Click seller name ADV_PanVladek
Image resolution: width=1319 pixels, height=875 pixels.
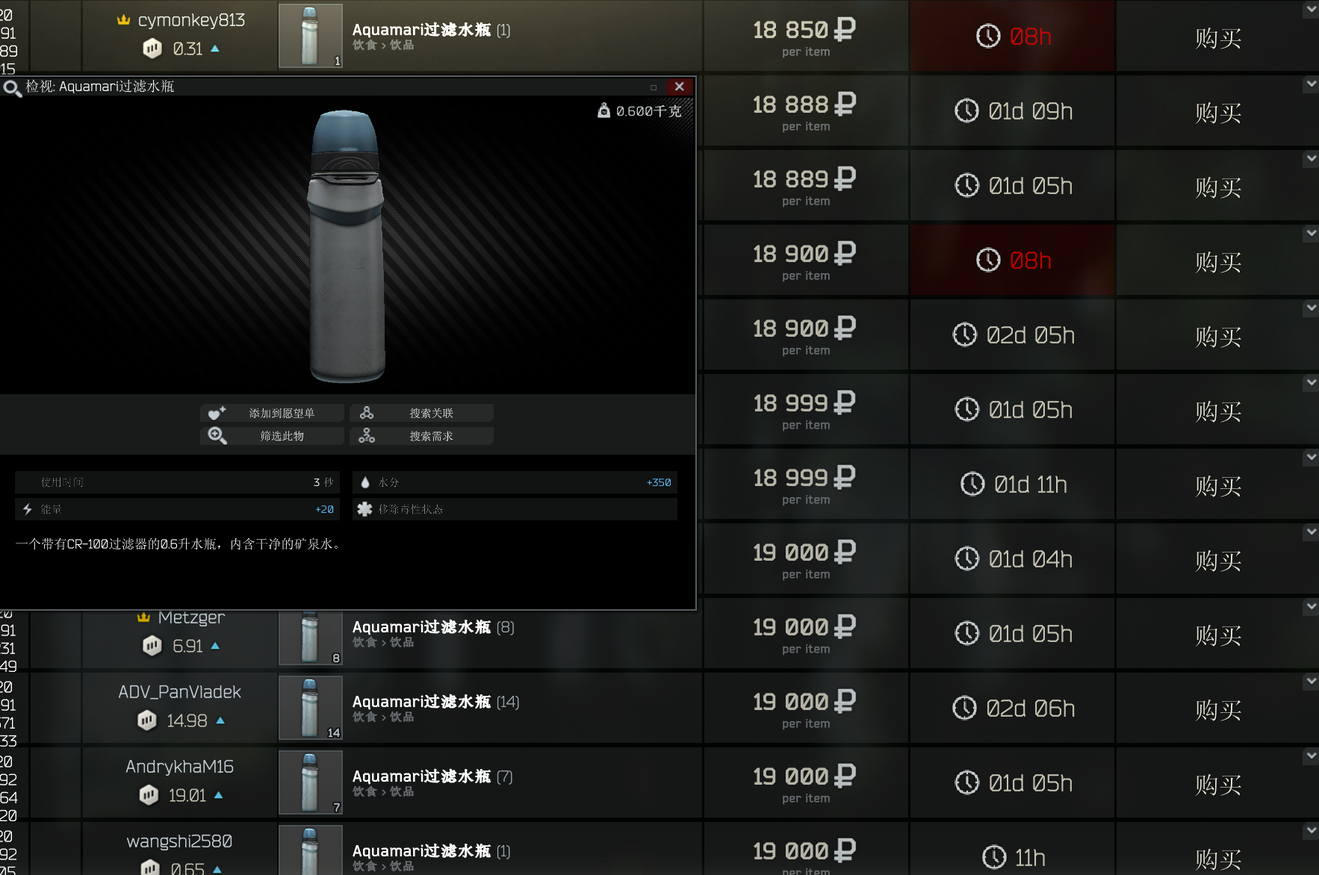pos(180,692)
